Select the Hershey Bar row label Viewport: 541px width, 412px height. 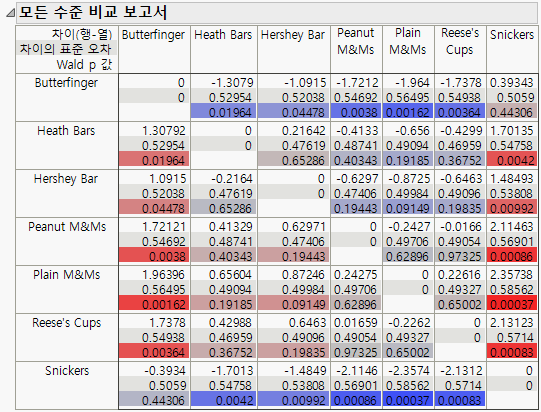[x=66, y=179]
